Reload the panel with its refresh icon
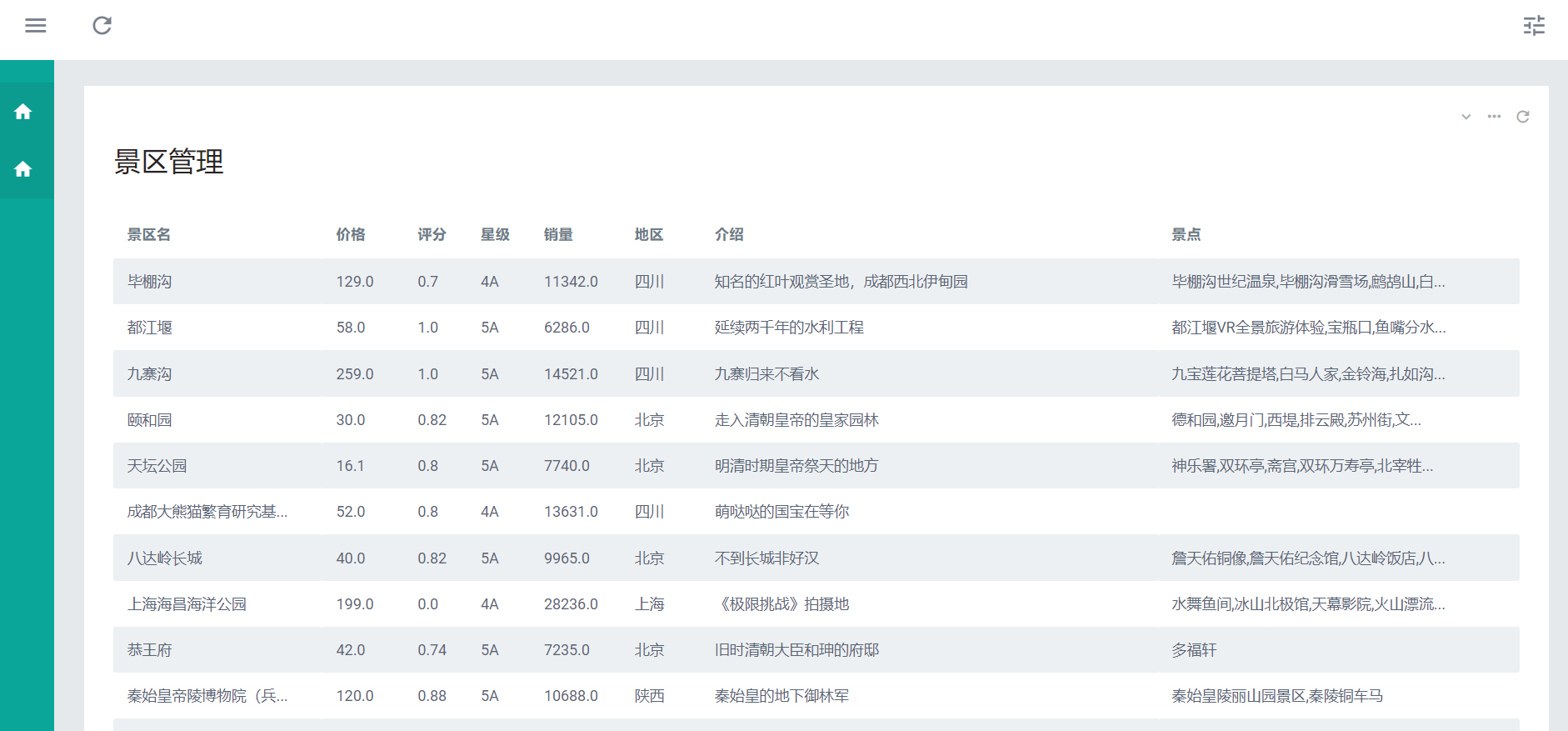This screenshot has width=1568, height=731. click(1523, 117)
